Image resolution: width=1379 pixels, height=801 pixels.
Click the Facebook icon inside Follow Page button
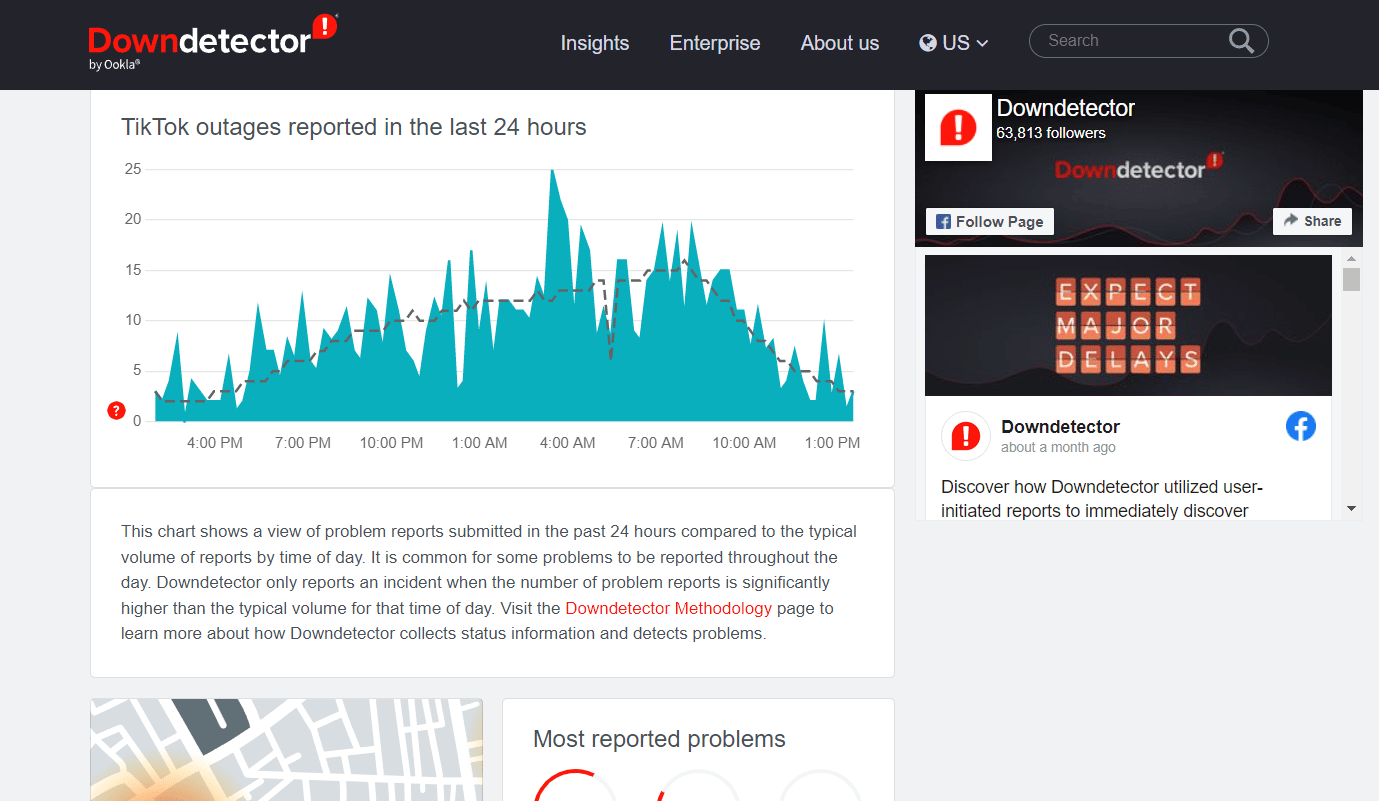coord(943,221)
